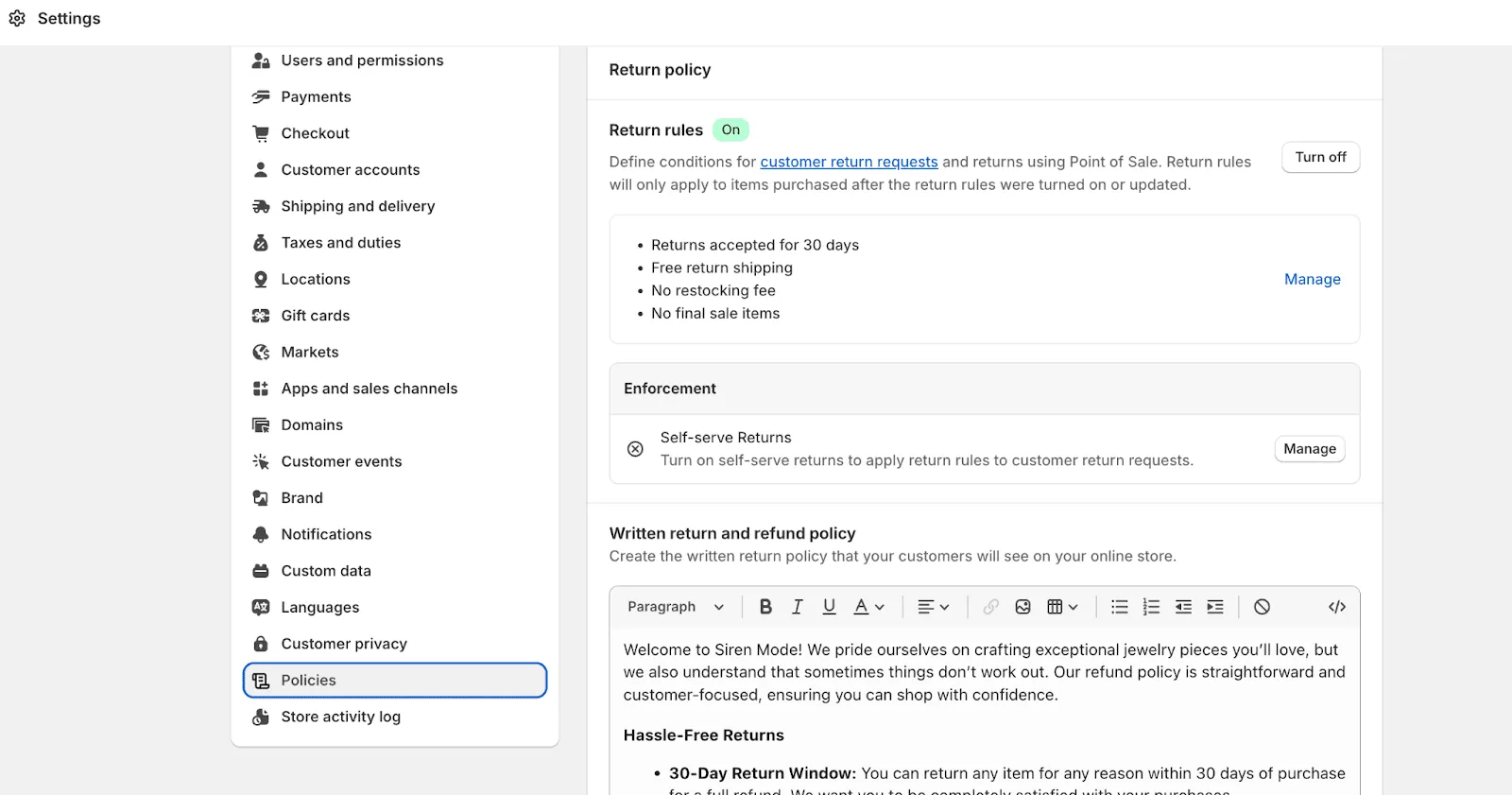Decrease indent in the policy editor

pyautogui.click(x=1183, y=607)
